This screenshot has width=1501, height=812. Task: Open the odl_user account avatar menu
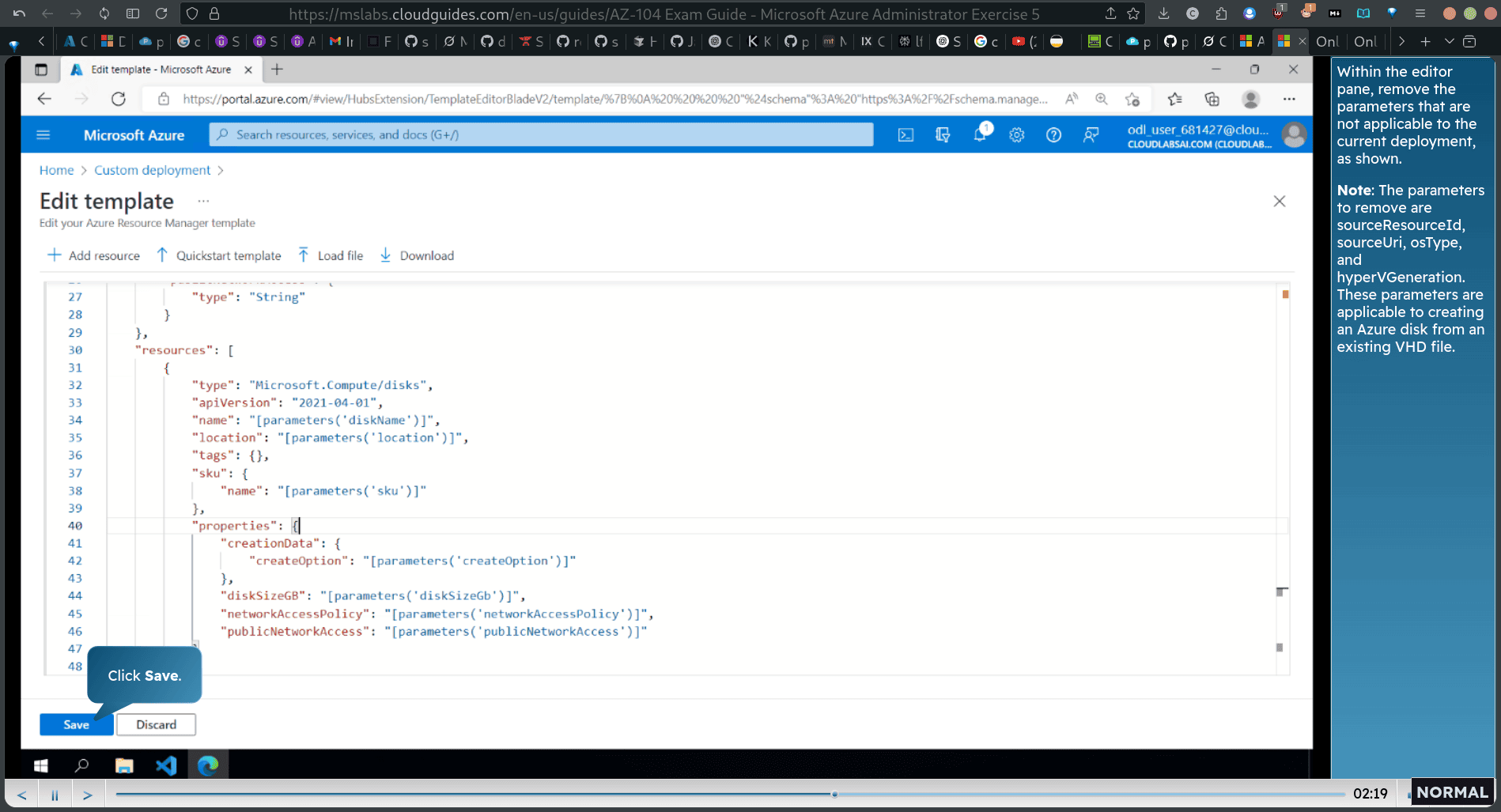pyautogui.click(x=1294, y=135)
